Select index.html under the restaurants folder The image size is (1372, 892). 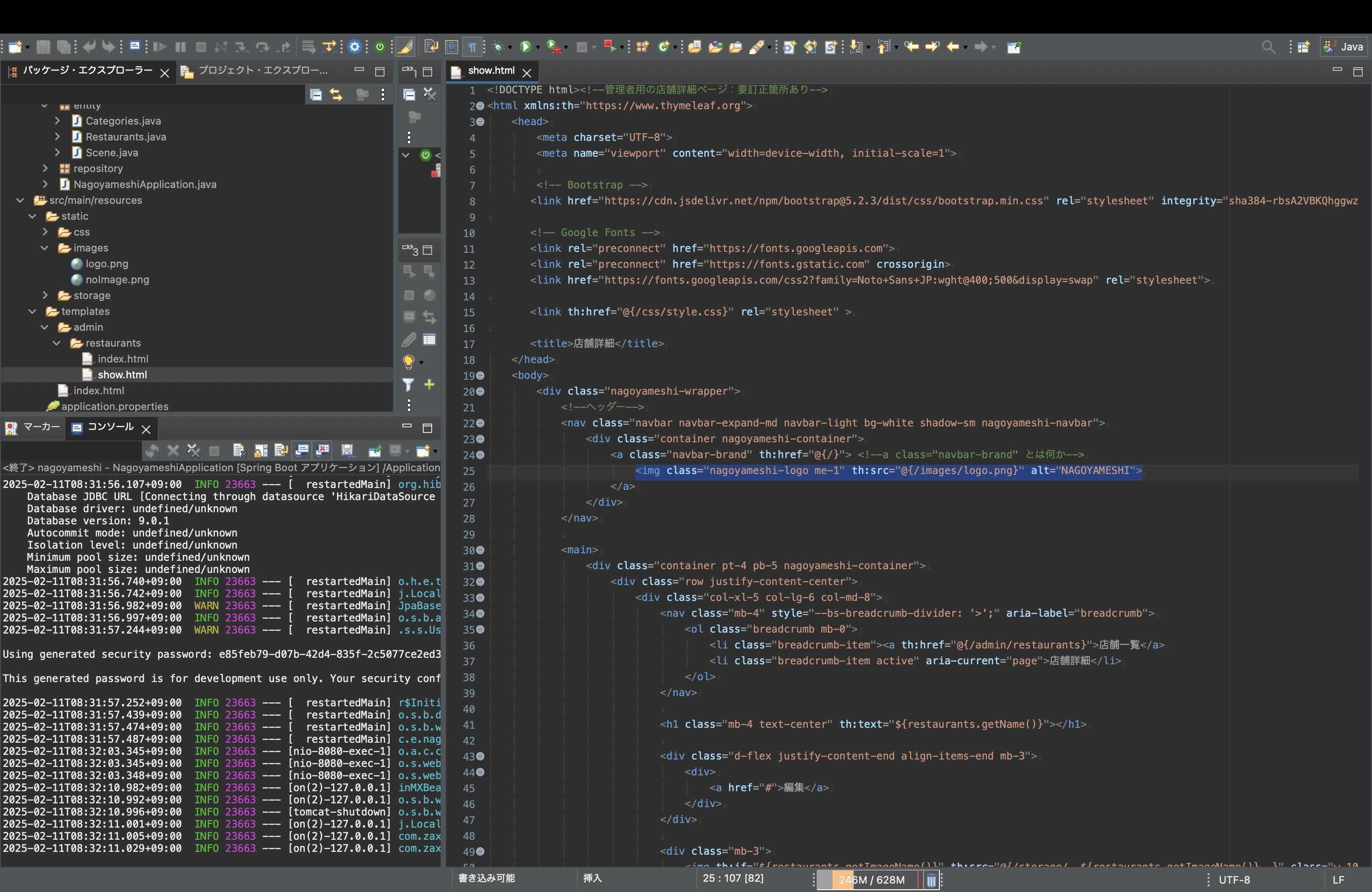point(122,358)
